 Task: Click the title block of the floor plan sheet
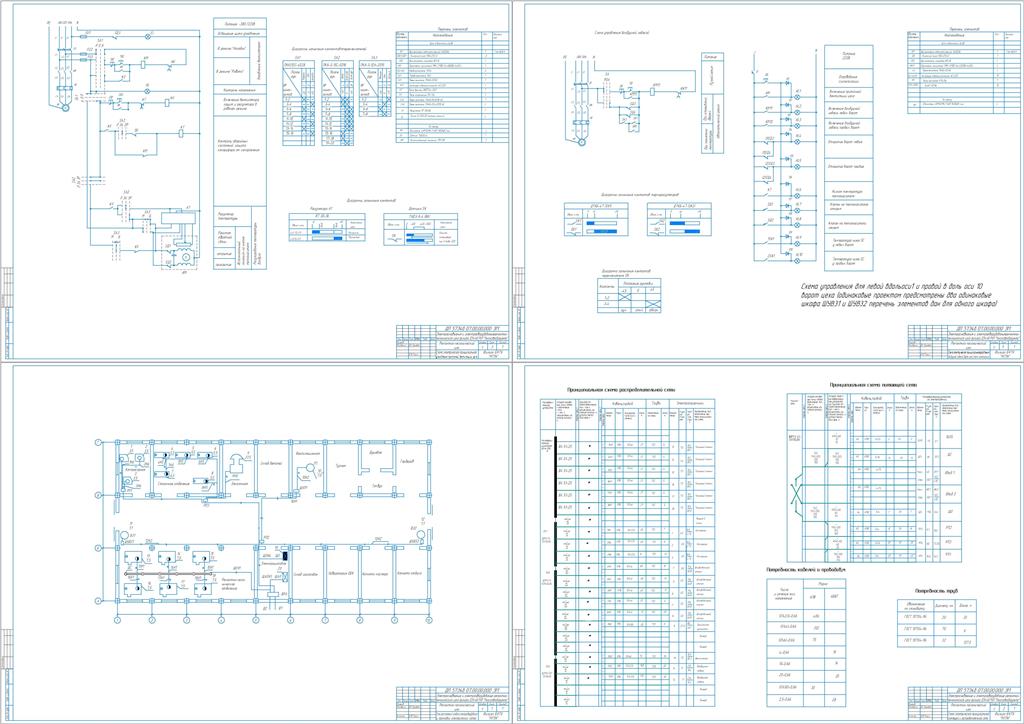click(453, 704)
